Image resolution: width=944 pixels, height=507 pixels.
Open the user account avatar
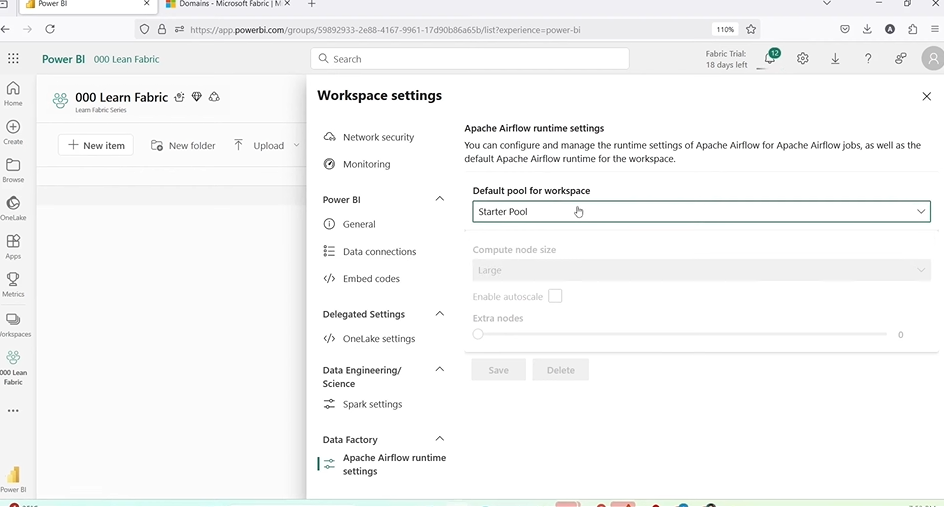point(933,58)
